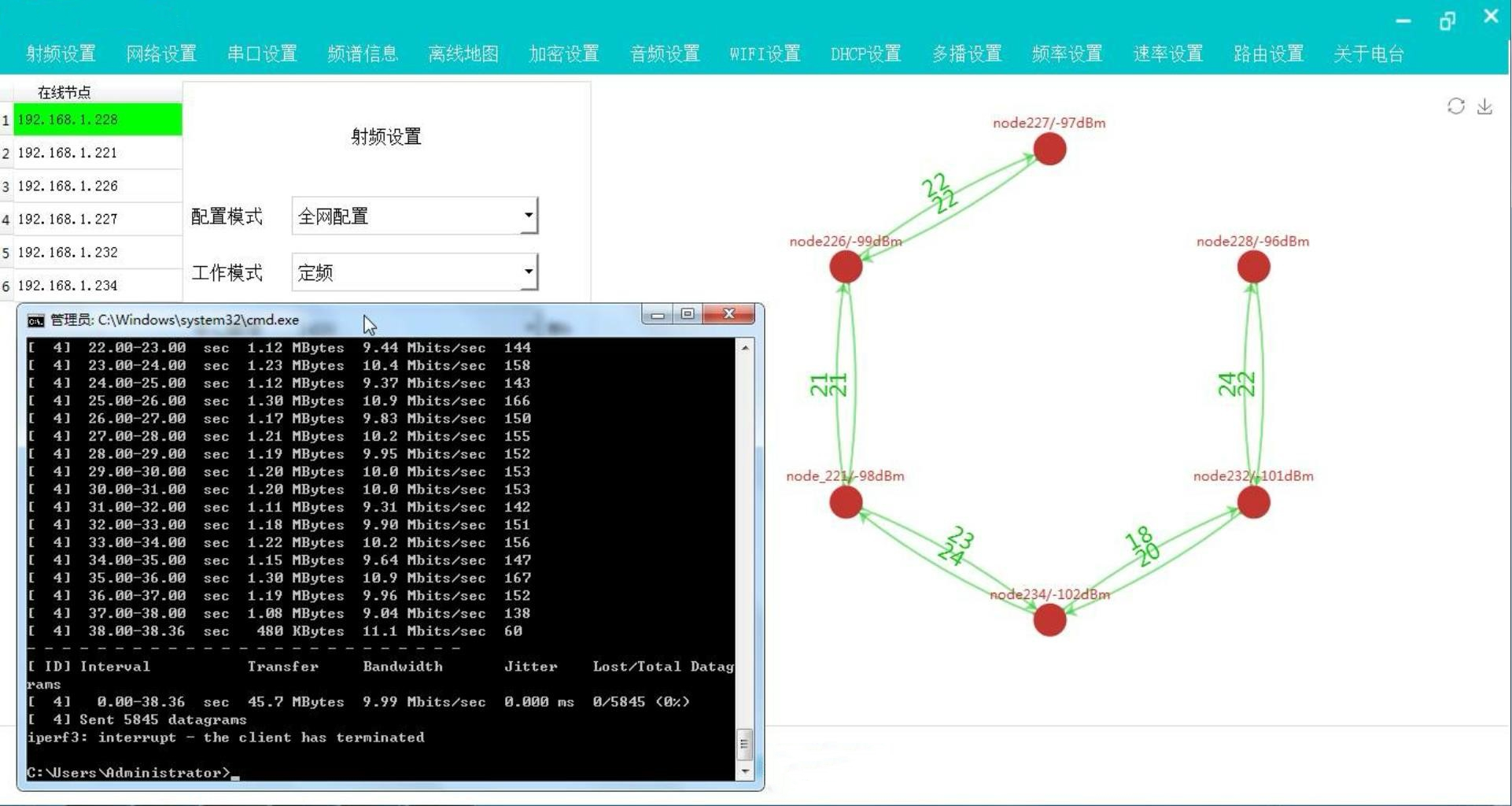Click the node234/-102dBm label
The height and width of the screenshot is (806, 1512).
pyautogui.click(x=1049, y=594)
